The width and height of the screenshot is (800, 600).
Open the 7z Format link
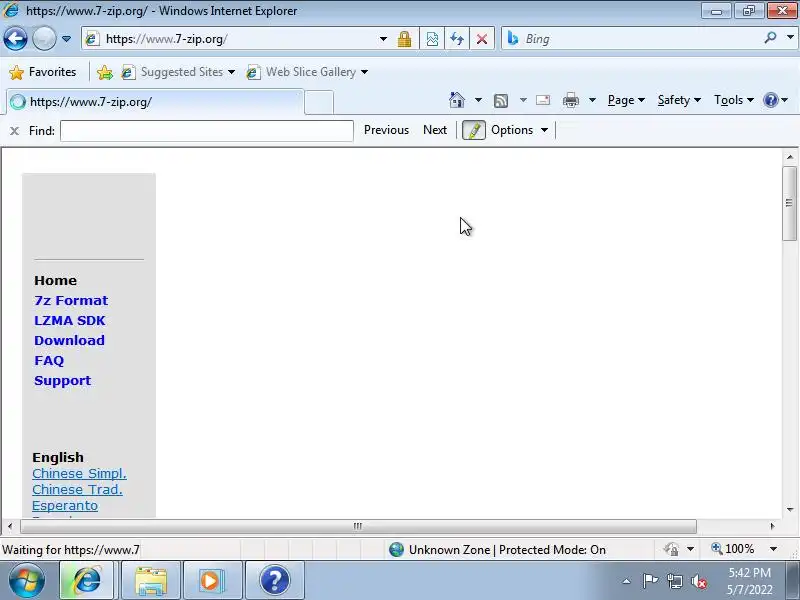(71, 301)
